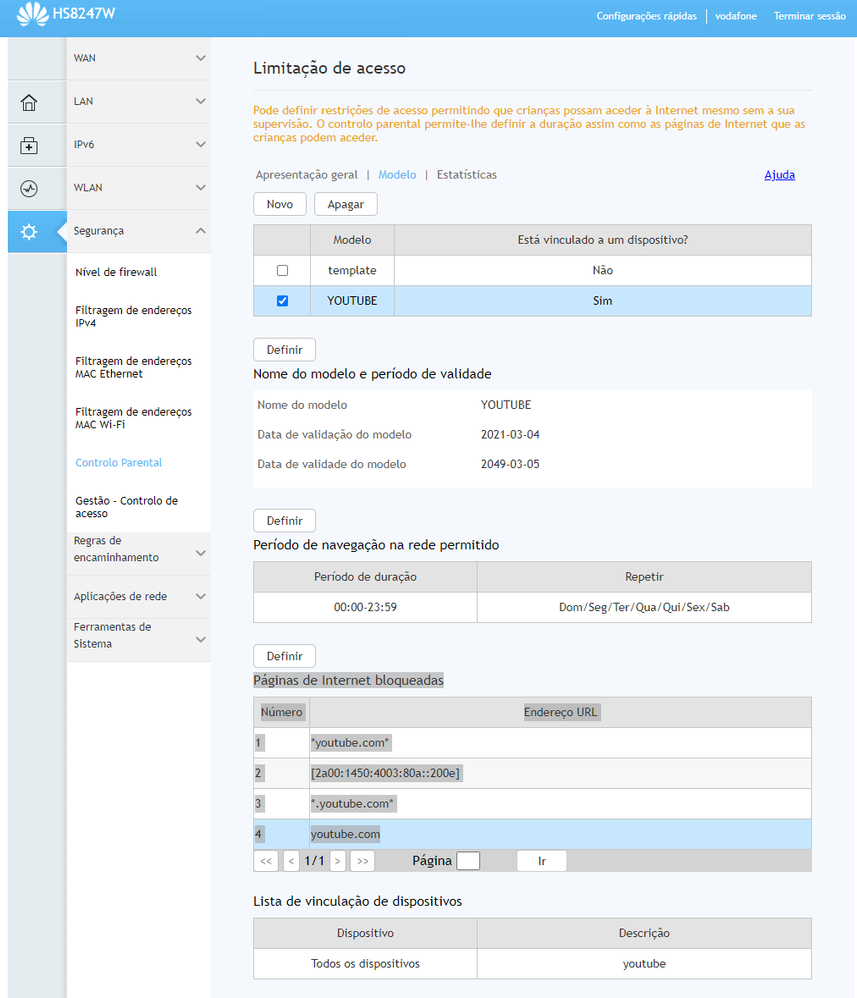Go to next page of blocked URLs
This screenshot has width=857, height=998.
click(338, 861)
